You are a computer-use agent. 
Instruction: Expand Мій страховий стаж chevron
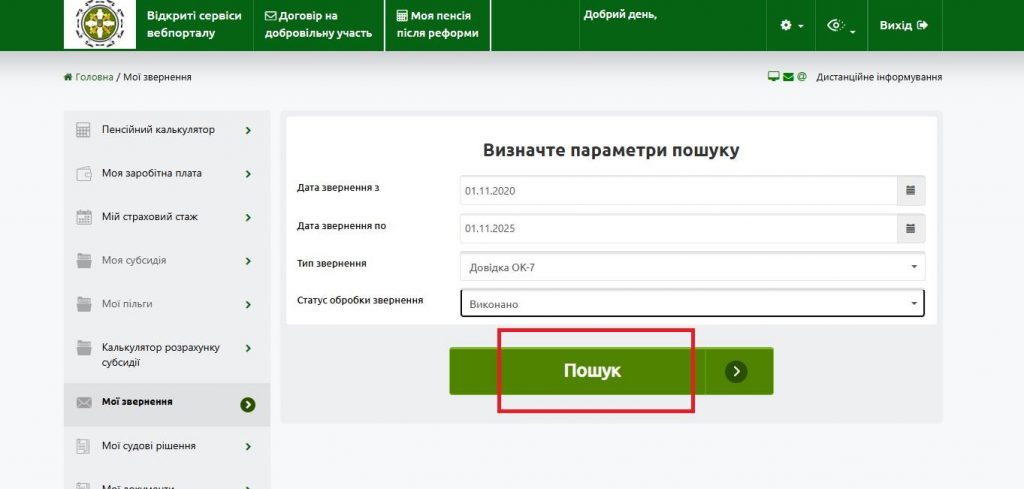(248, 218)
